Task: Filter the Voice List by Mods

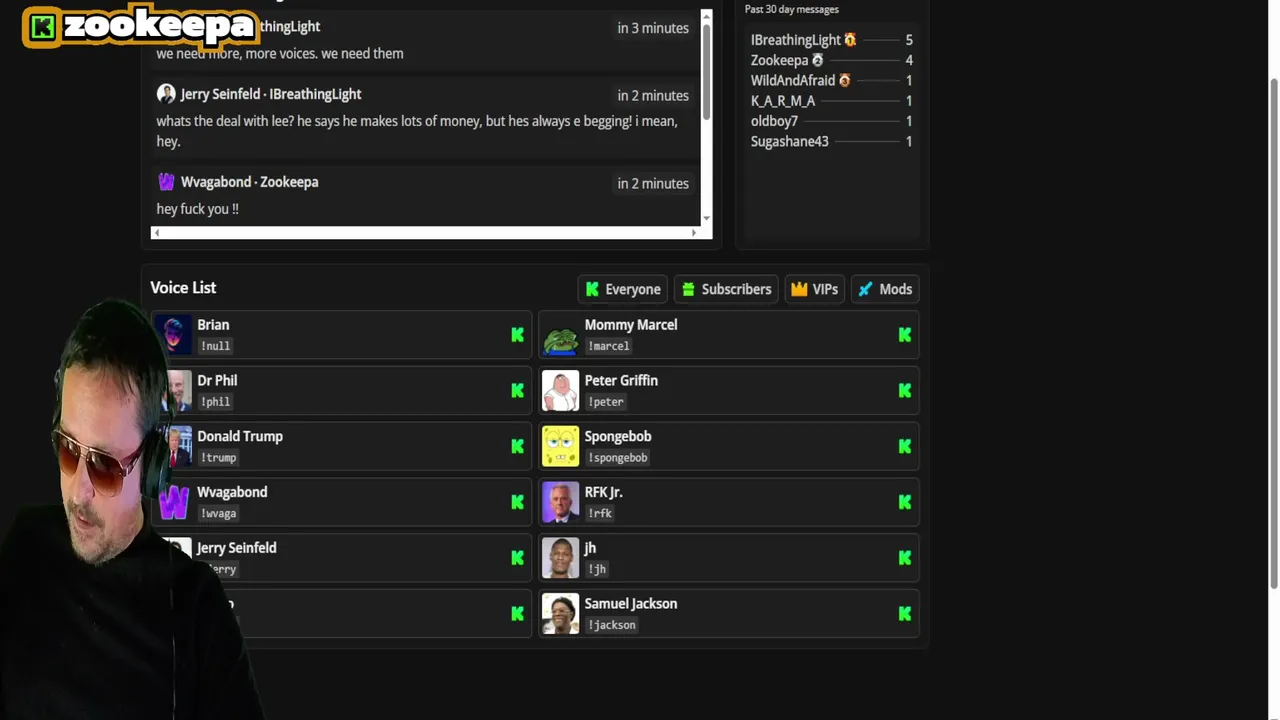Action: click(x=885, y=289)
